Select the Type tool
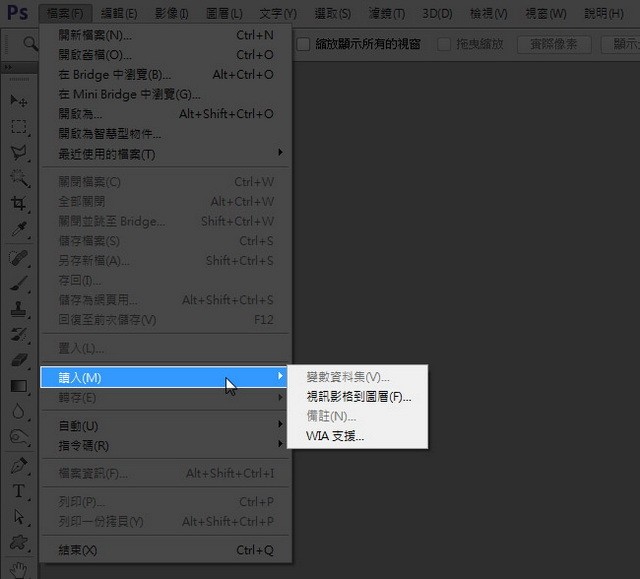Screen dimensions: 640x579 [x=19, y=491]
